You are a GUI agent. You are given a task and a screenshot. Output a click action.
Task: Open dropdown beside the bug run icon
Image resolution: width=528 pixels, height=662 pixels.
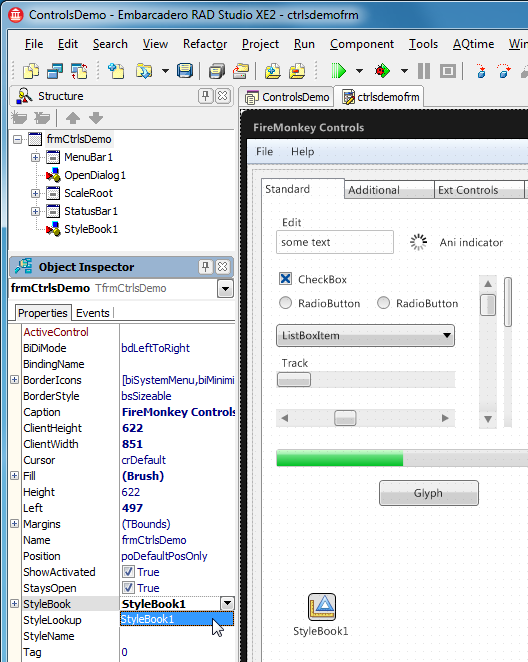pos(404,71)
